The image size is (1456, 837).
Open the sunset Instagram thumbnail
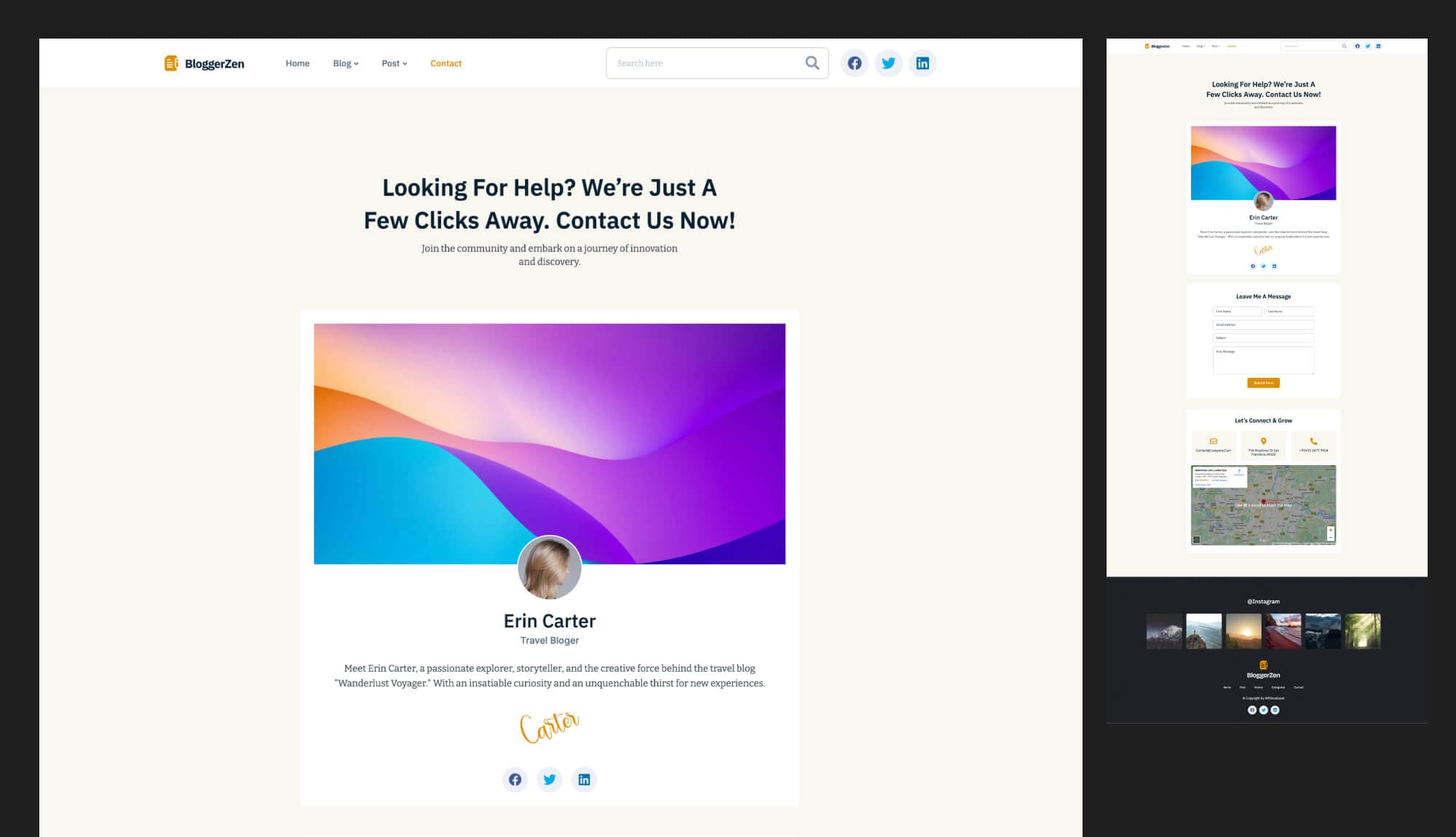pos(1243,631)
